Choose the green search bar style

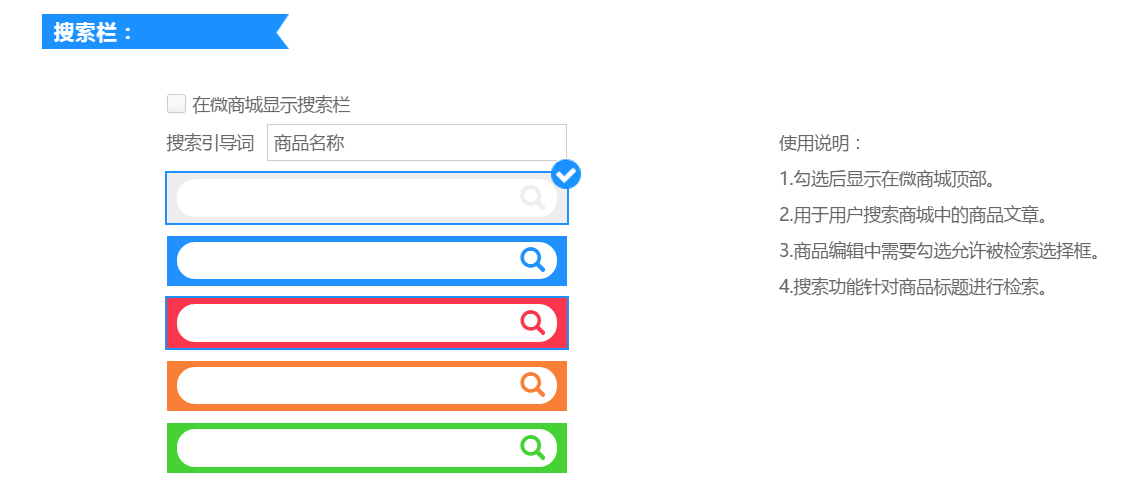[350, 447]
